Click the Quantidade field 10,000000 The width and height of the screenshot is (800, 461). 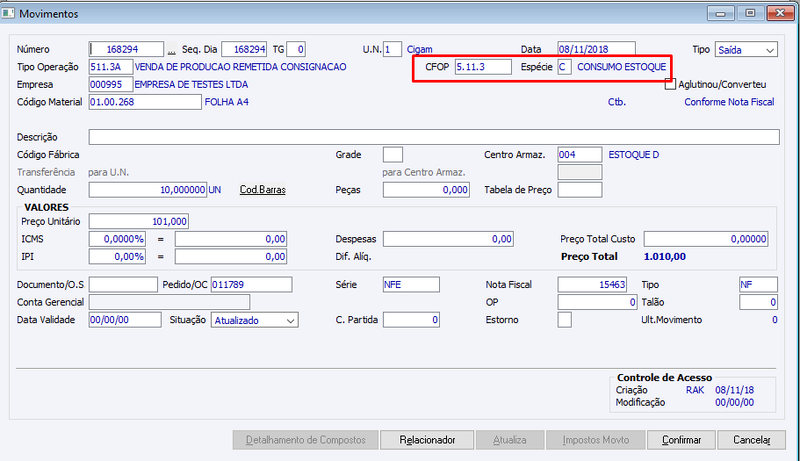[148, 190]
